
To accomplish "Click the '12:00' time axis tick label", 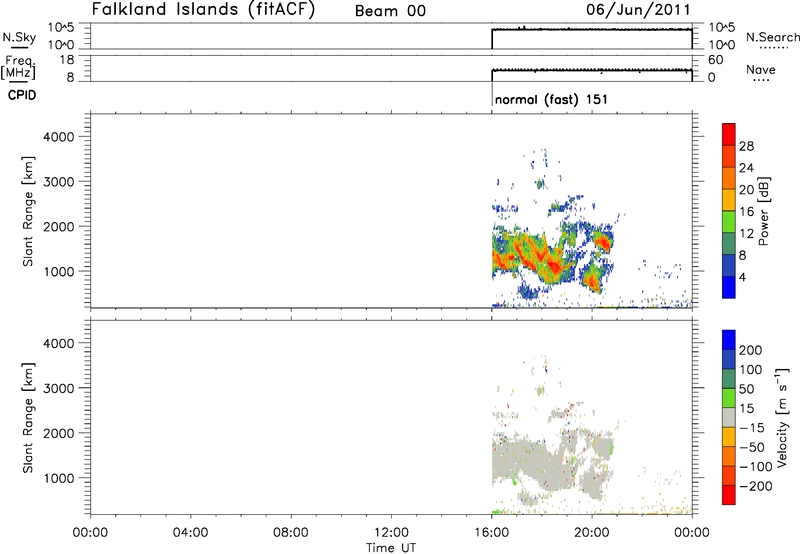I will (x=391, y=533).
